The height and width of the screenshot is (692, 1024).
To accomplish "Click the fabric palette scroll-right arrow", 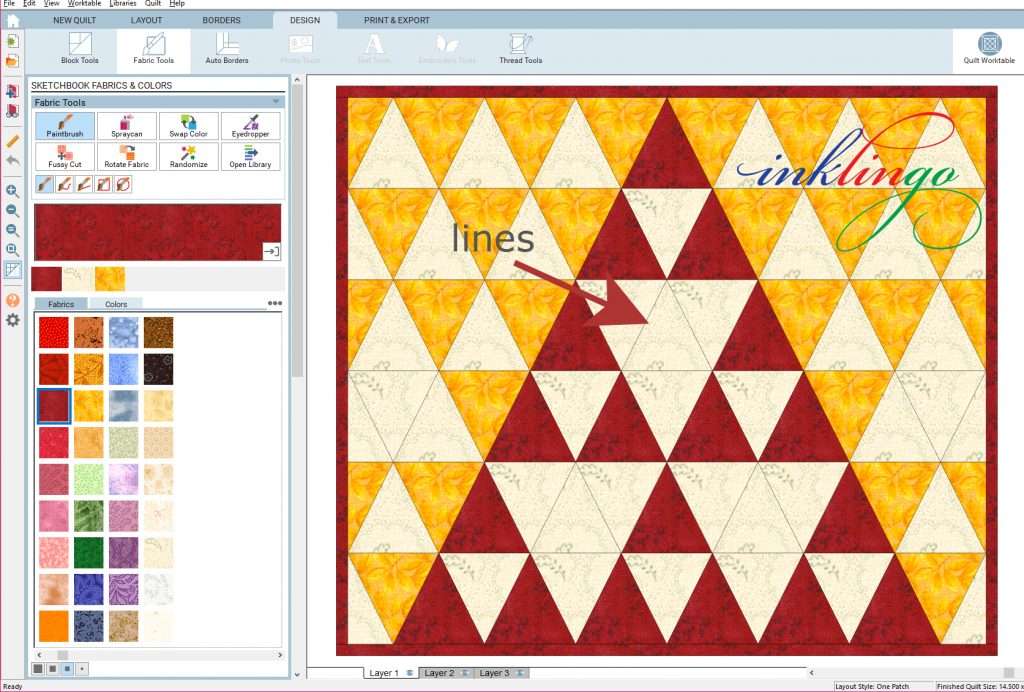I will click(x=280, y=655).
